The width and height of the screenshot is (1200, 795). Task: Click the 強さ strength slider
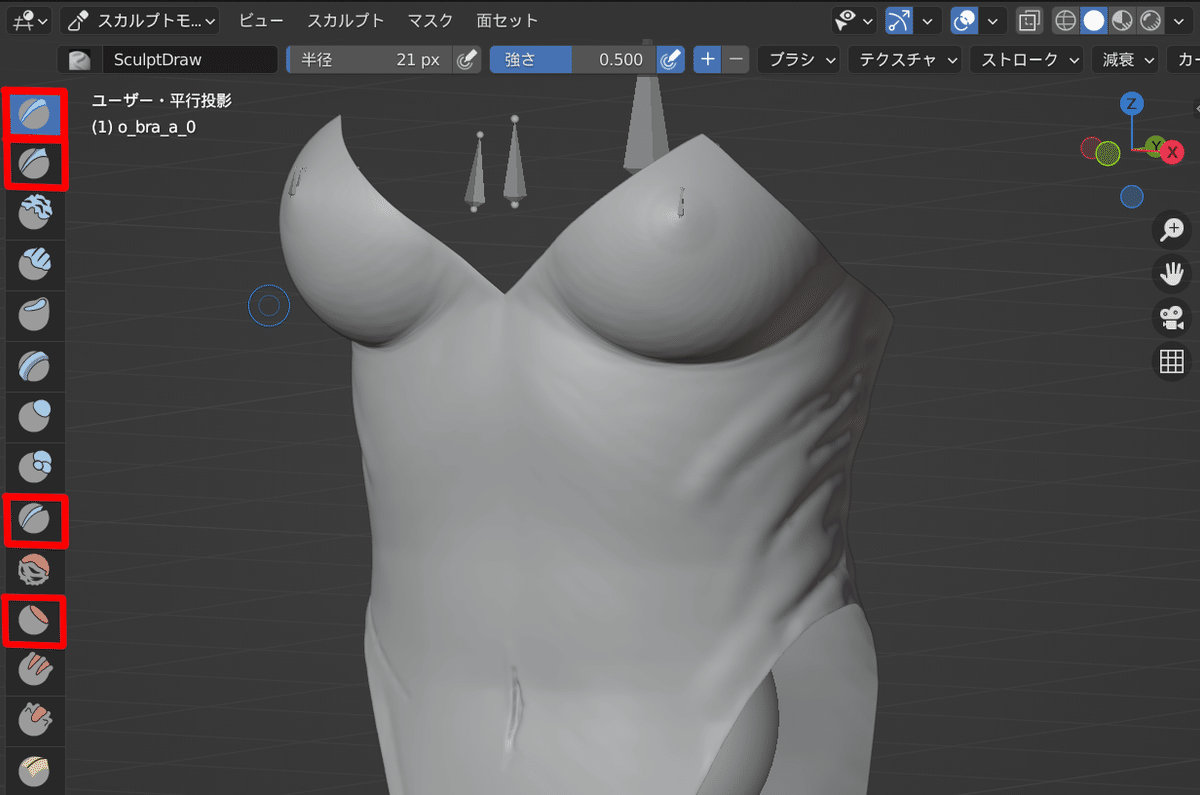click(x=573, y=60)
